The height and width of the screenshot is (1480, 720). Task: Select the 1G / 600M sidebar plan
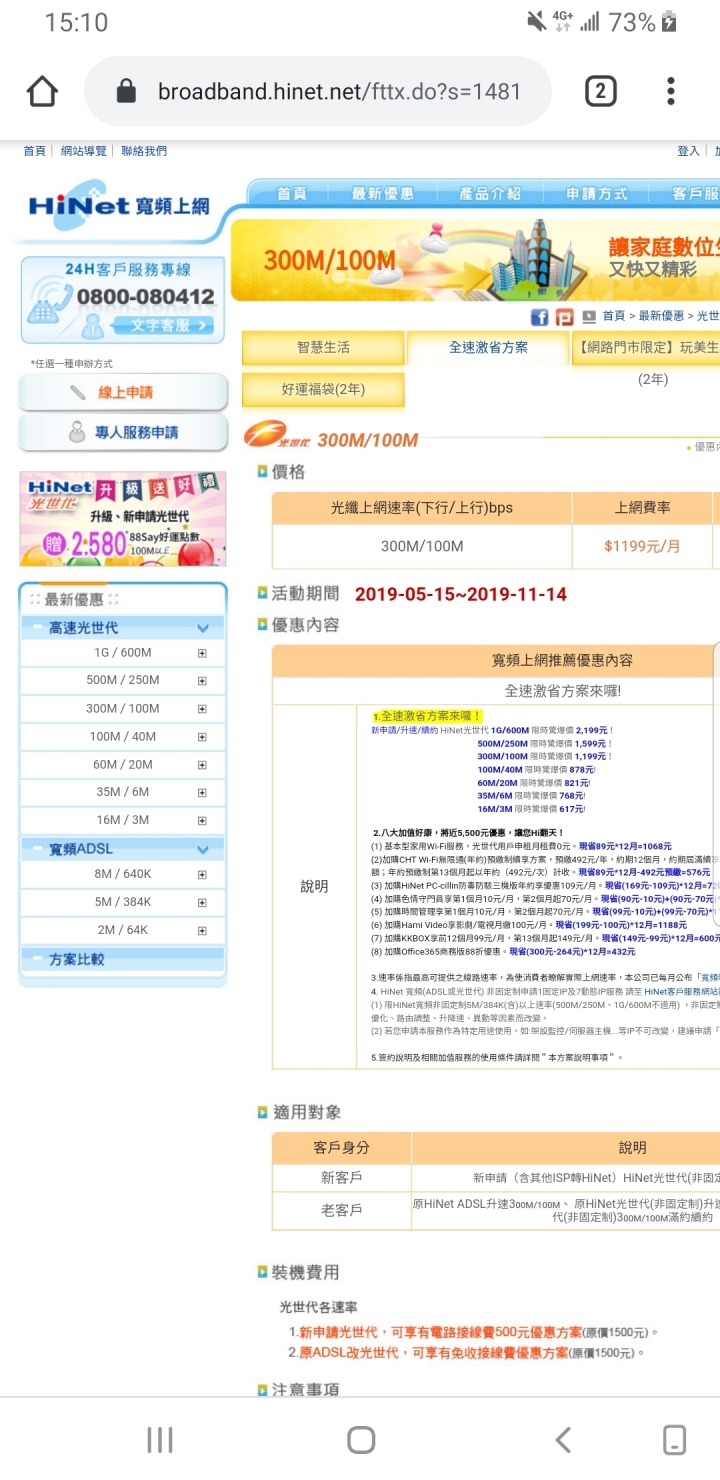tap(123, 653)
